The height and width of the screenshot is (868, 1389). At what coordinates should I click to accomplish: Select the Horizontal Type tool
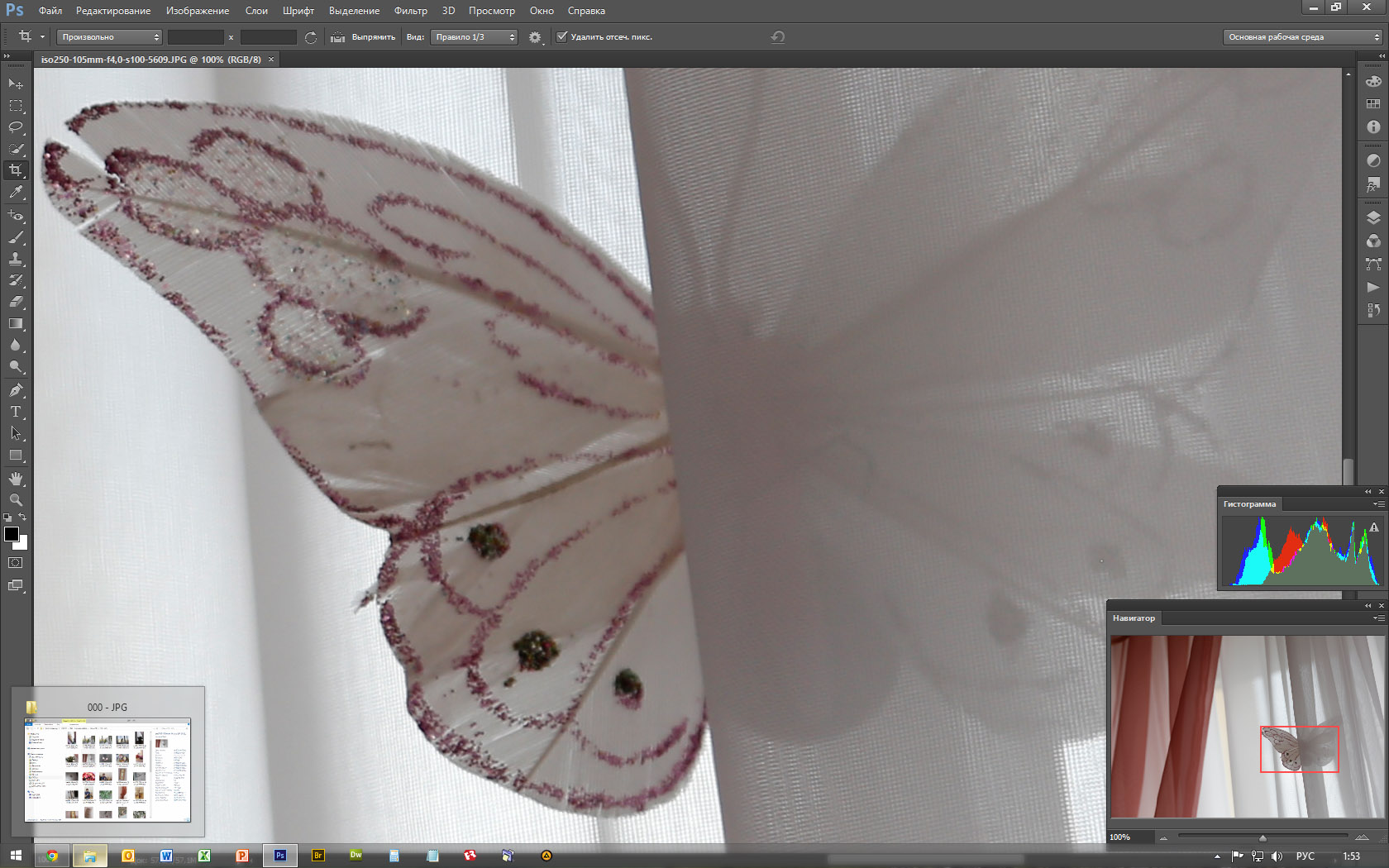click(x=16, y=412)
